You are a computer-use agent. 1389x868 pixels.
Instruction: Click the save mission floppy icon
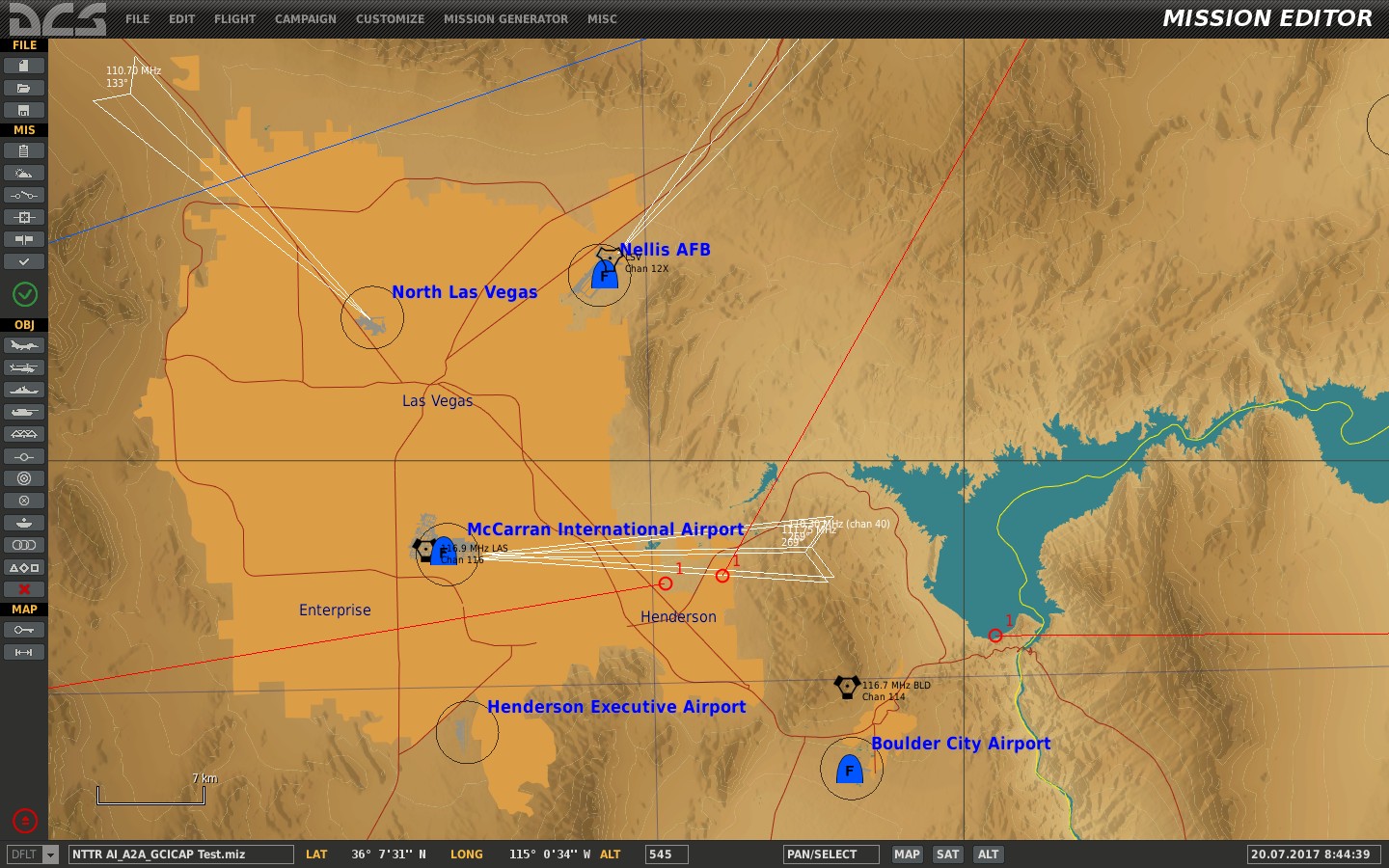(24, 110)
